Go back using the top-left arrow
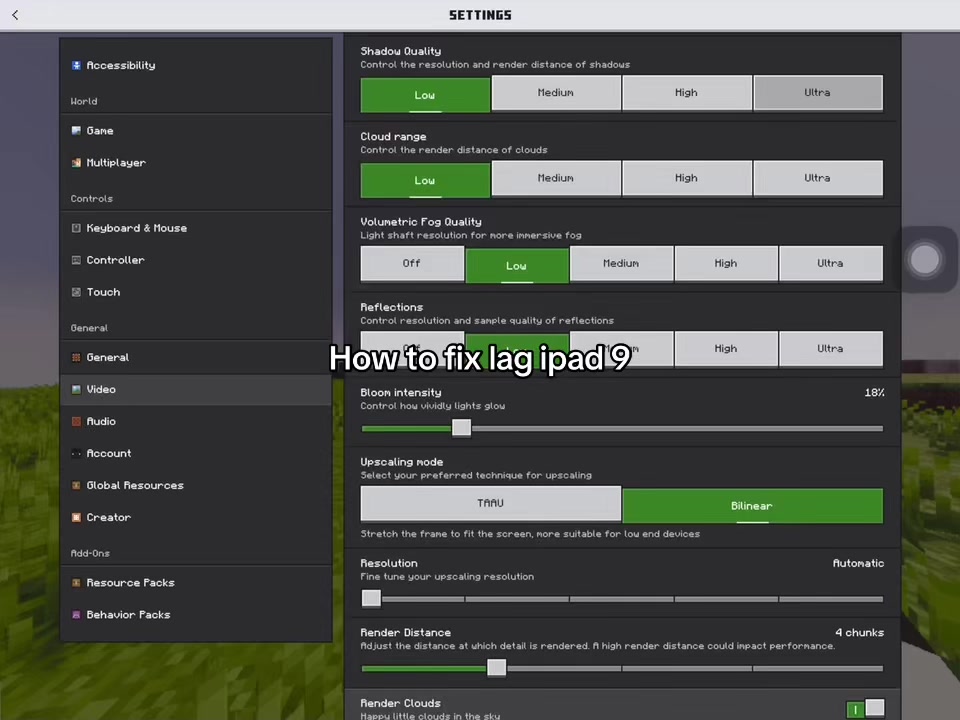The width and height of the screenshot is (960, 720). [x=15, y=15]
